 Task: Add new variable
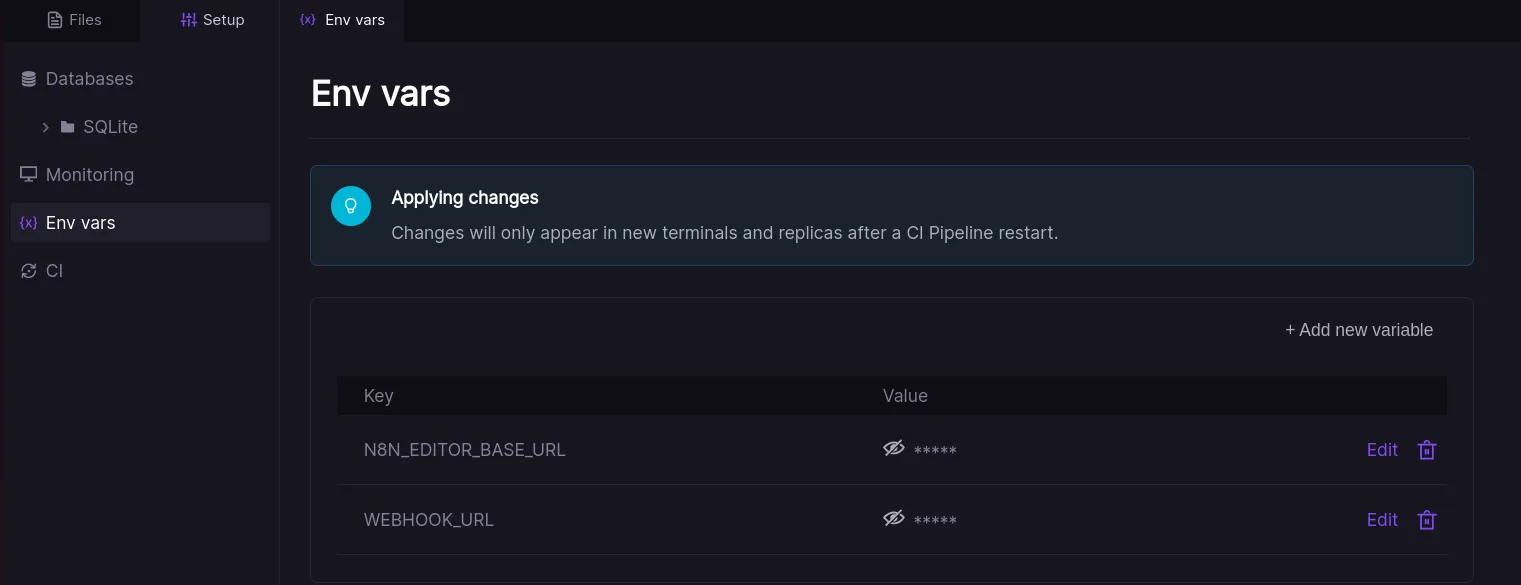1358,330
